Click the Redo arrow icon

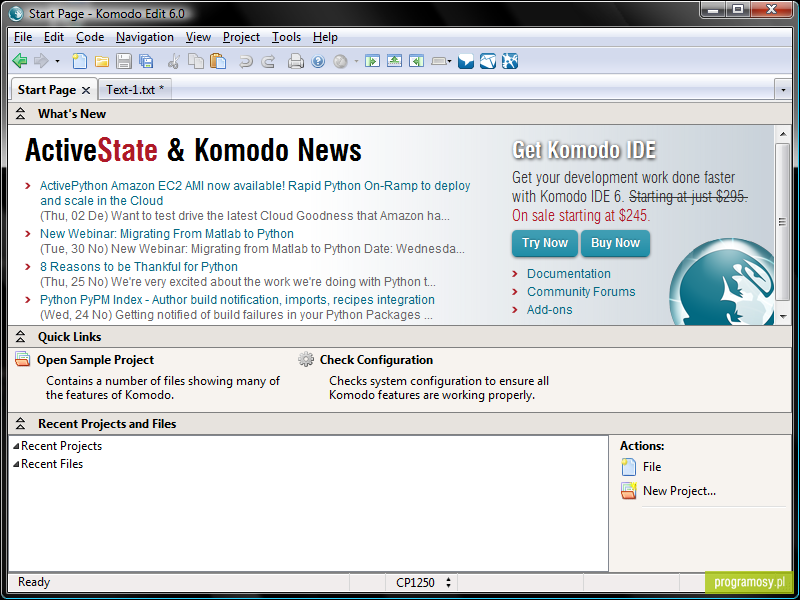pos(268,62)
